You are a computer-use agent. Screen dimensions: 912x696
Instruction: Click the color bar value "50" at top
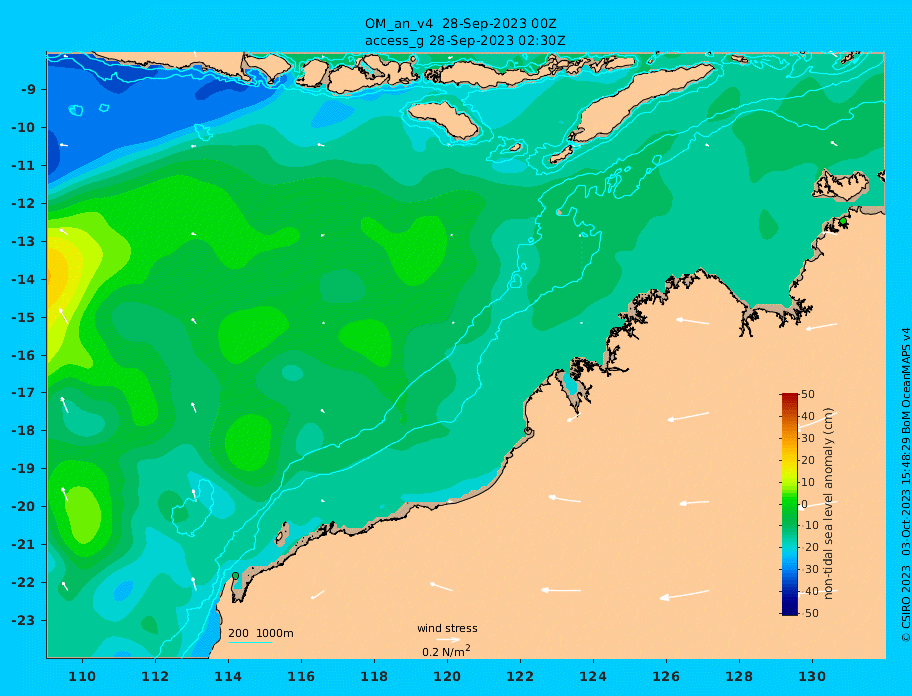pyautogui.click(x=808, y=394)
